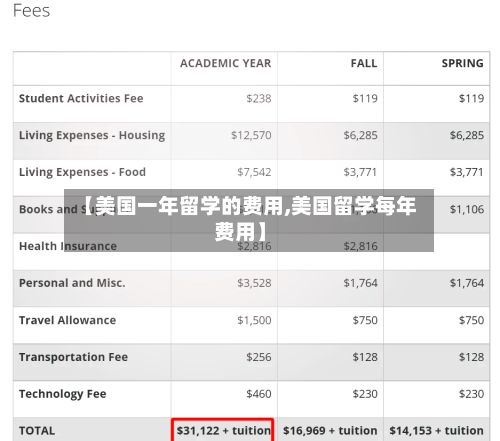Select the ACADEMIC YEAR column header

[226, 63]
